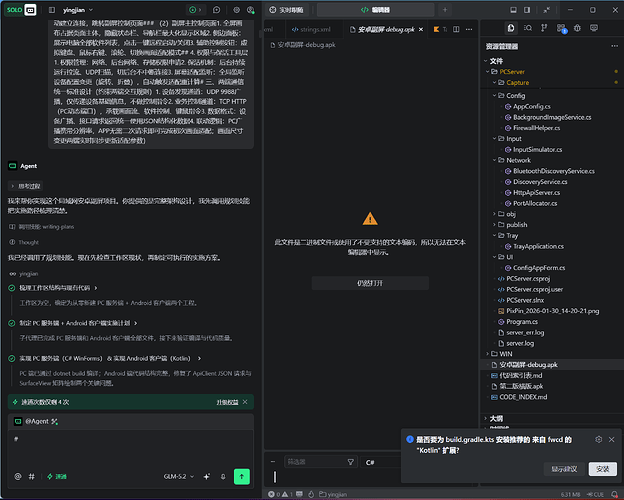624x500 pixels.
Task: Toggle the SOLO mode switch
Action: tap(21, 10)
